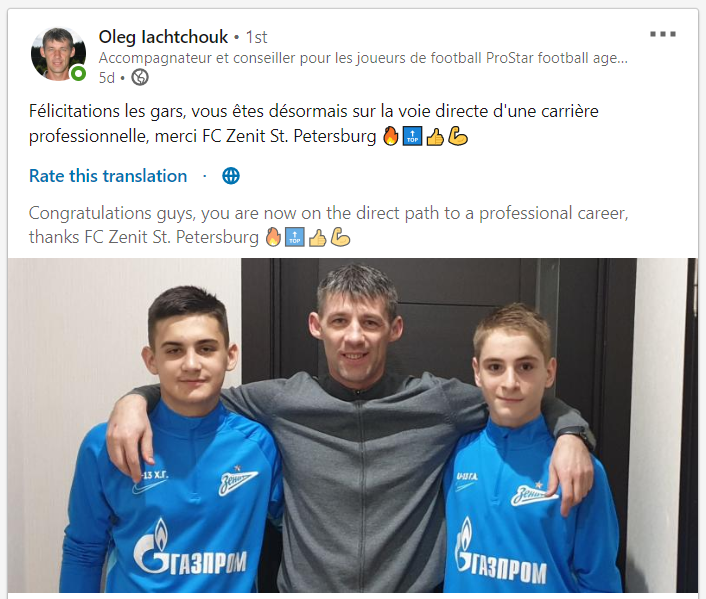
Task: Click the flexed biceps emoji in original post
Action: (457, 136)
